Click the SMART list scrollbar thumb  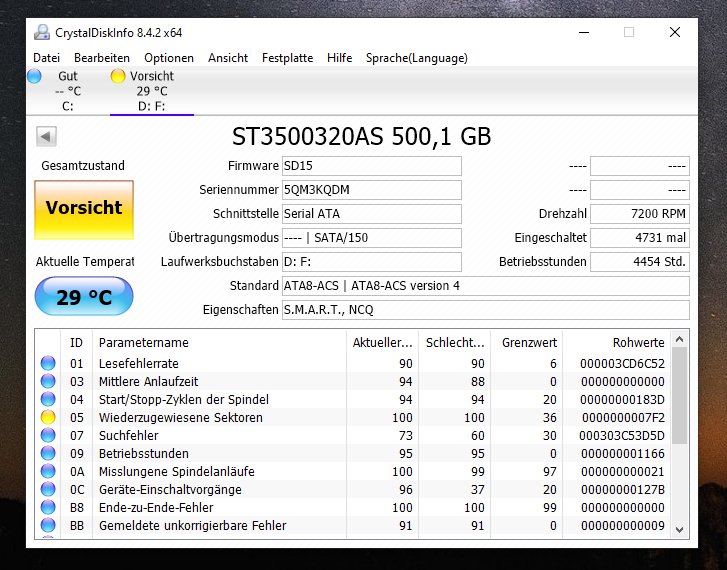[x=680, y=396]
